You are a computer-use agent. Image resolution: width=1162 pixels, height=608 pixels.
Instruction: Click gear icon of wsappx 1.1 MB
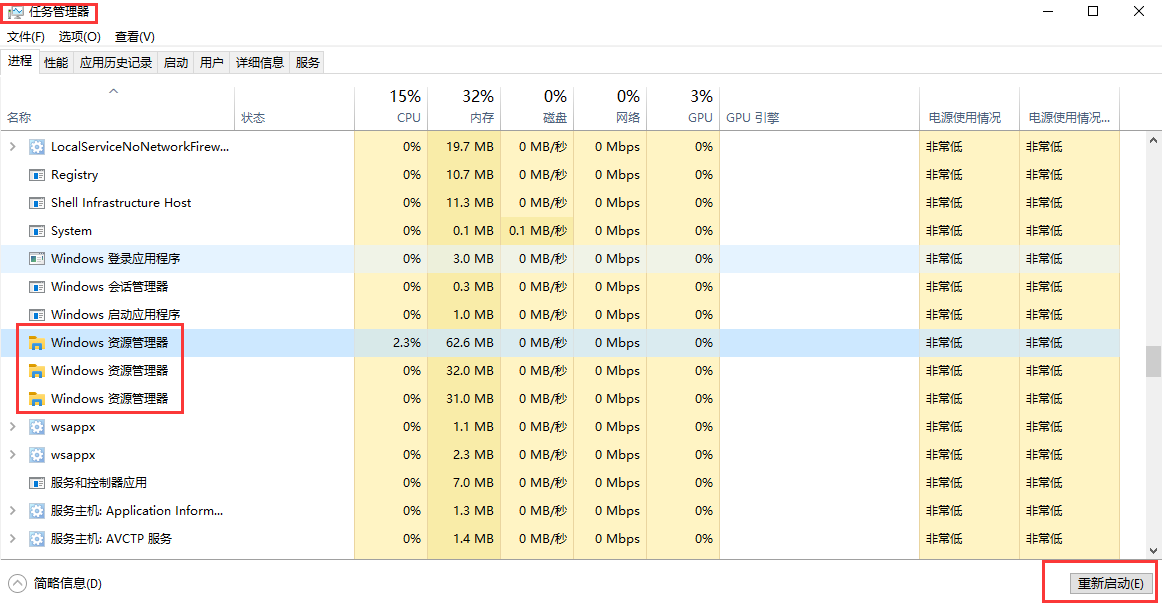coord(36,427)
